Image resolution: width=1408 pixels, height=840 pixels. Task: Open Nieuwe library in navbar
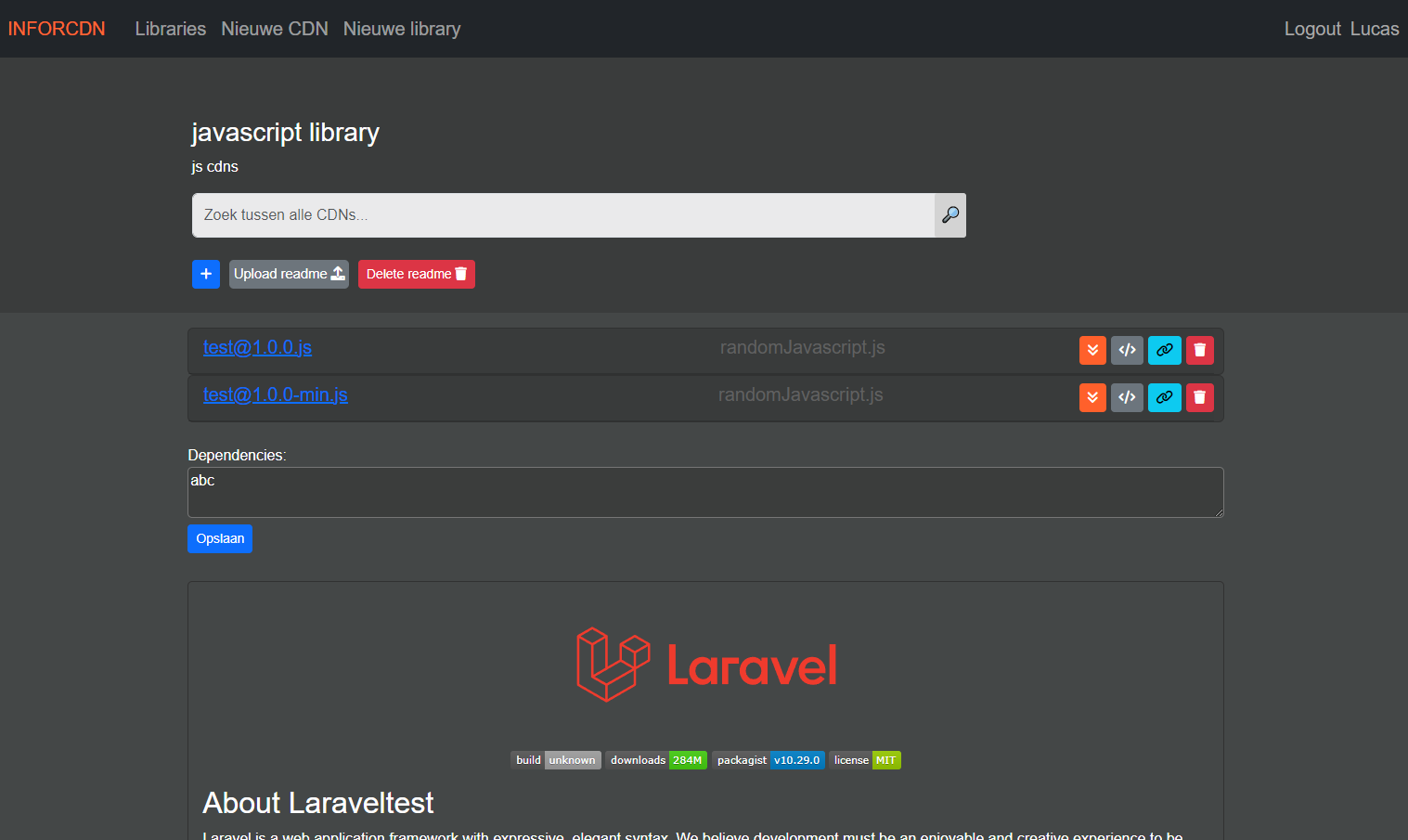(402, 29)
